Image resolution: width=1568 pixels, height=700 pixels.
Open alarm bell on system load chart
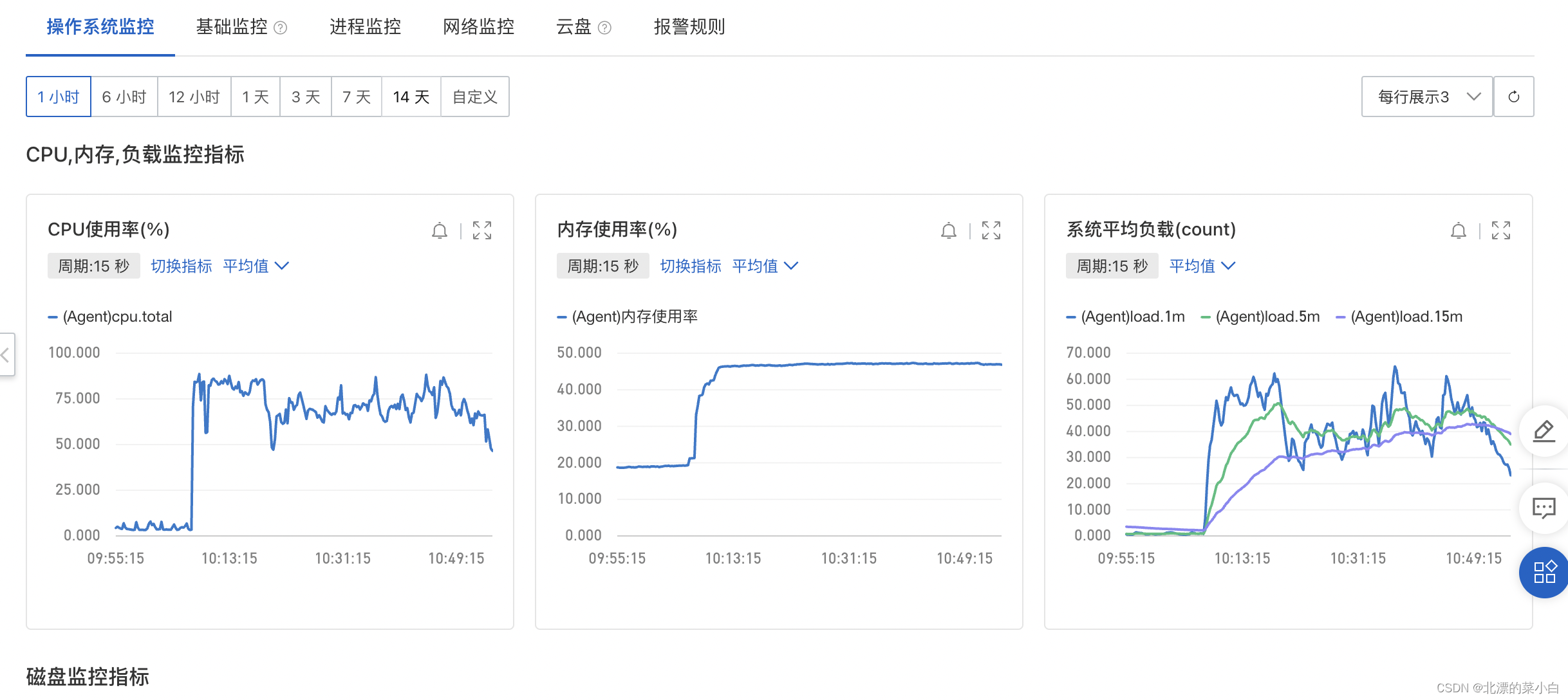point(1459,230)
